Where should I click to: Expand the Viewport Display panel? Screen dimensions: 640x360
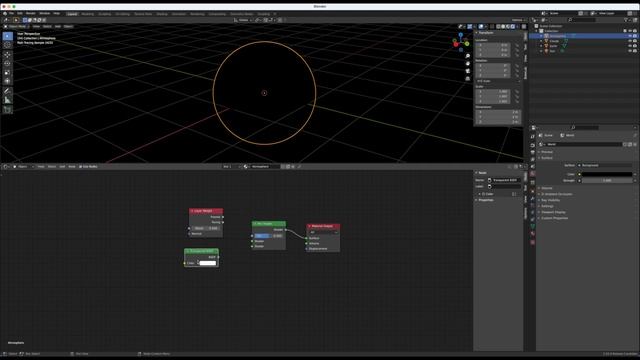(x=553, y=212)
